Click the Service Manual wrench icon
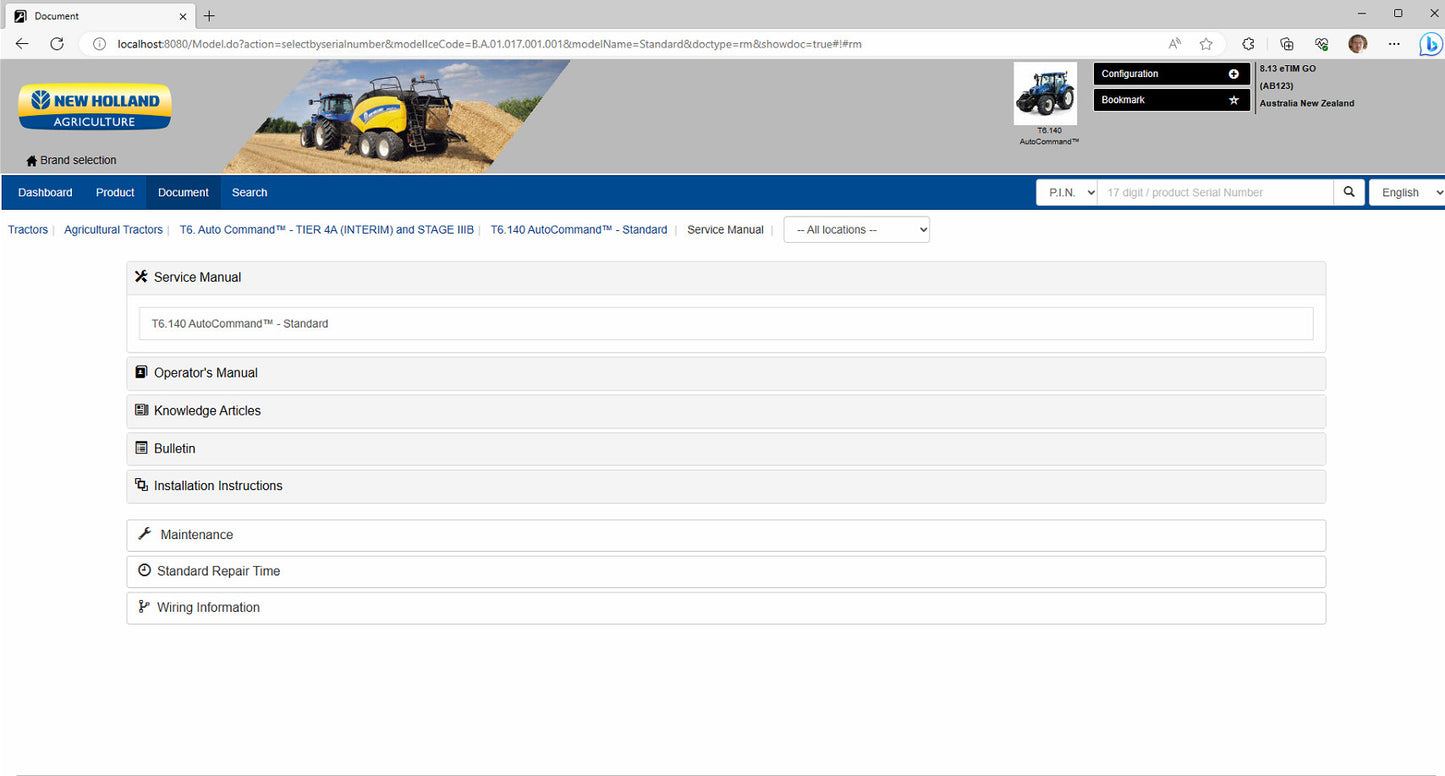 [x=141, y=277]
